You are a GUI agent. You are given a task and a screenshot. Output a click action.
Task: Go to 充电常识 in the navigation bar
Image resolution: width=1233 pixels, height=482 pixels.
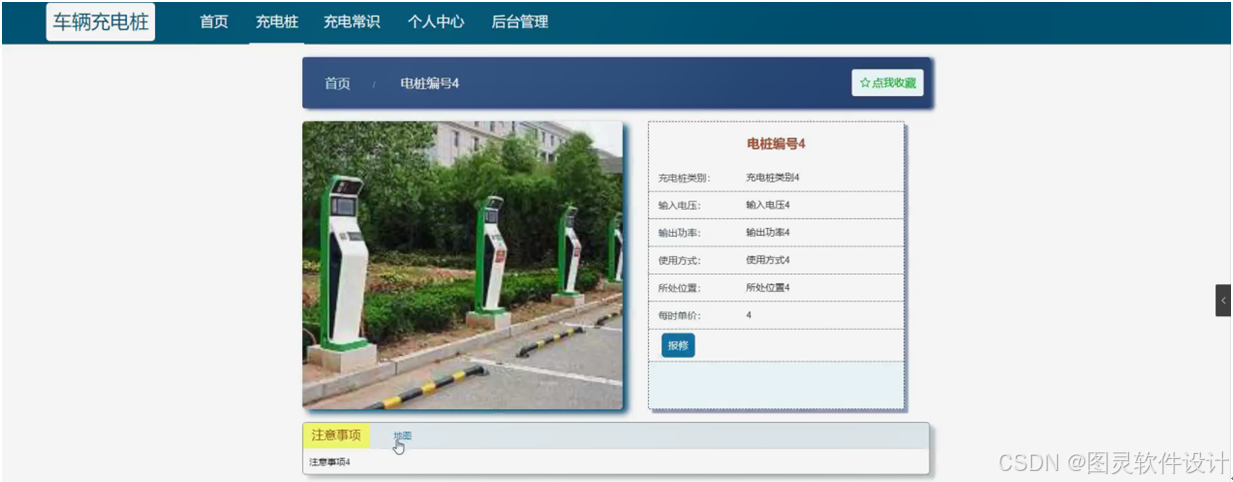pyautogui.click(x=351, y=22)
